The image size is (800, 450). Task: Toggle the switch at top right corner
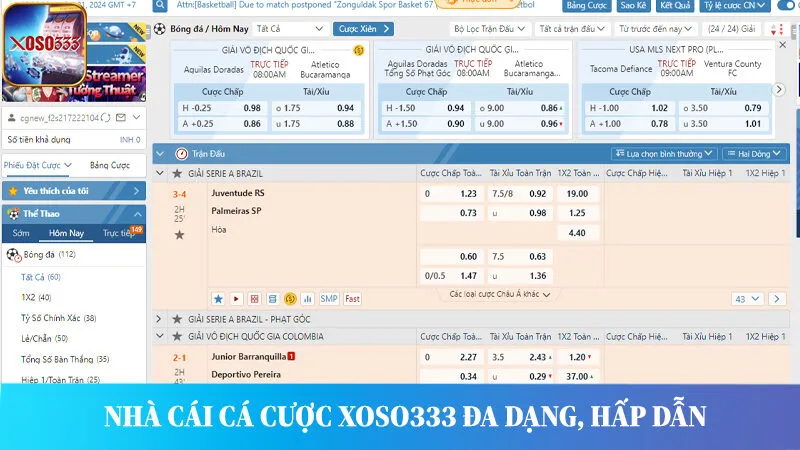pos(787,6)
